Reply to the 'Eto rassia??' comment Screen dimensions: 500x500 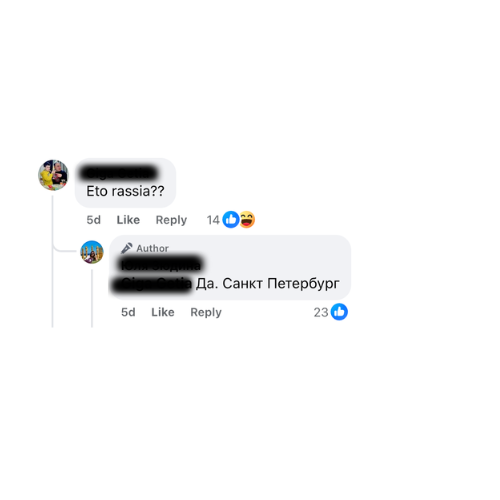(x=171, y=220)
